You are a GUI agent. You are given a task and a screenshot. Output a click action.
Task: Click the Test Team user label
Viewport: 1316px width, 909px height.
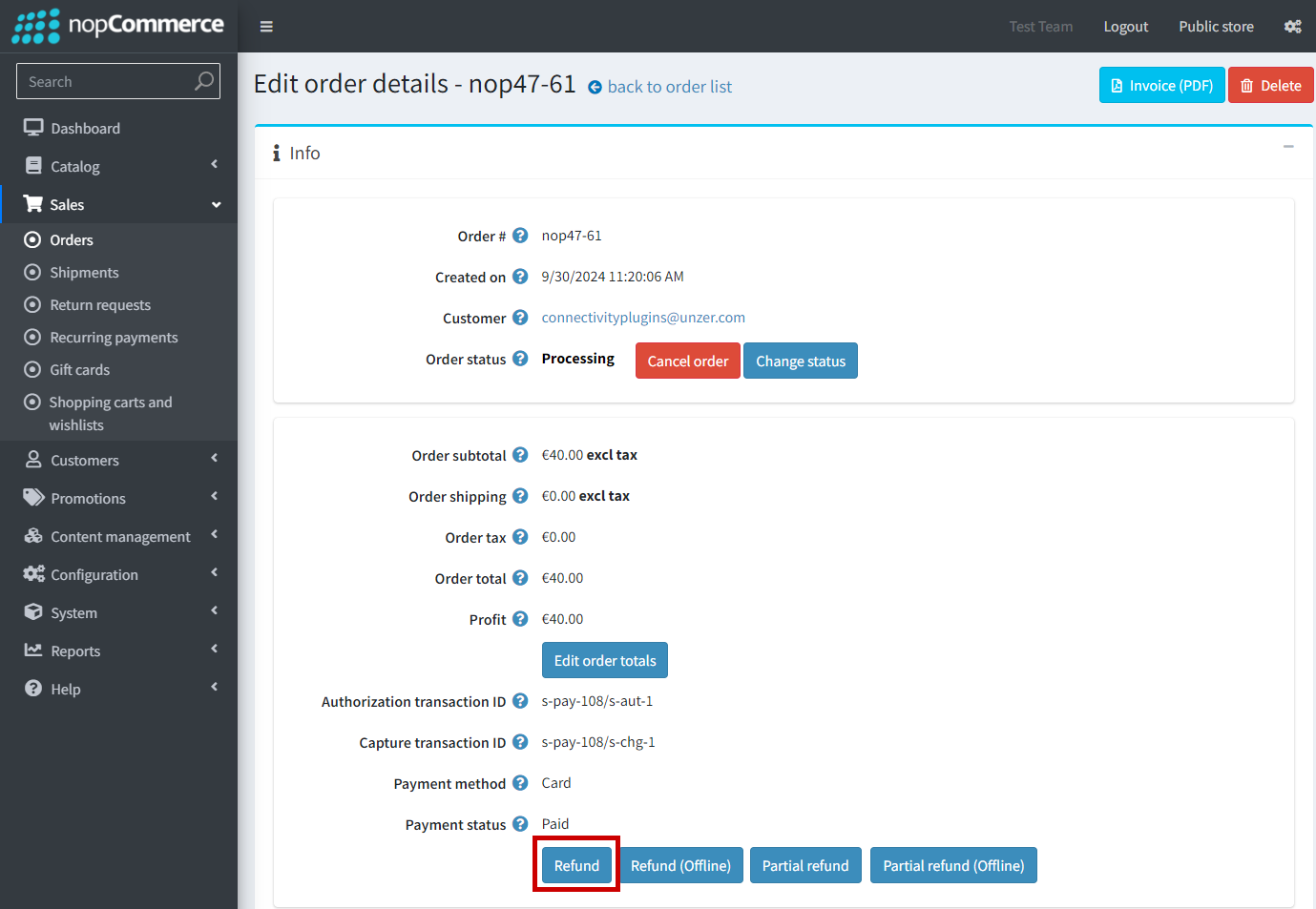click(1040, 27)
